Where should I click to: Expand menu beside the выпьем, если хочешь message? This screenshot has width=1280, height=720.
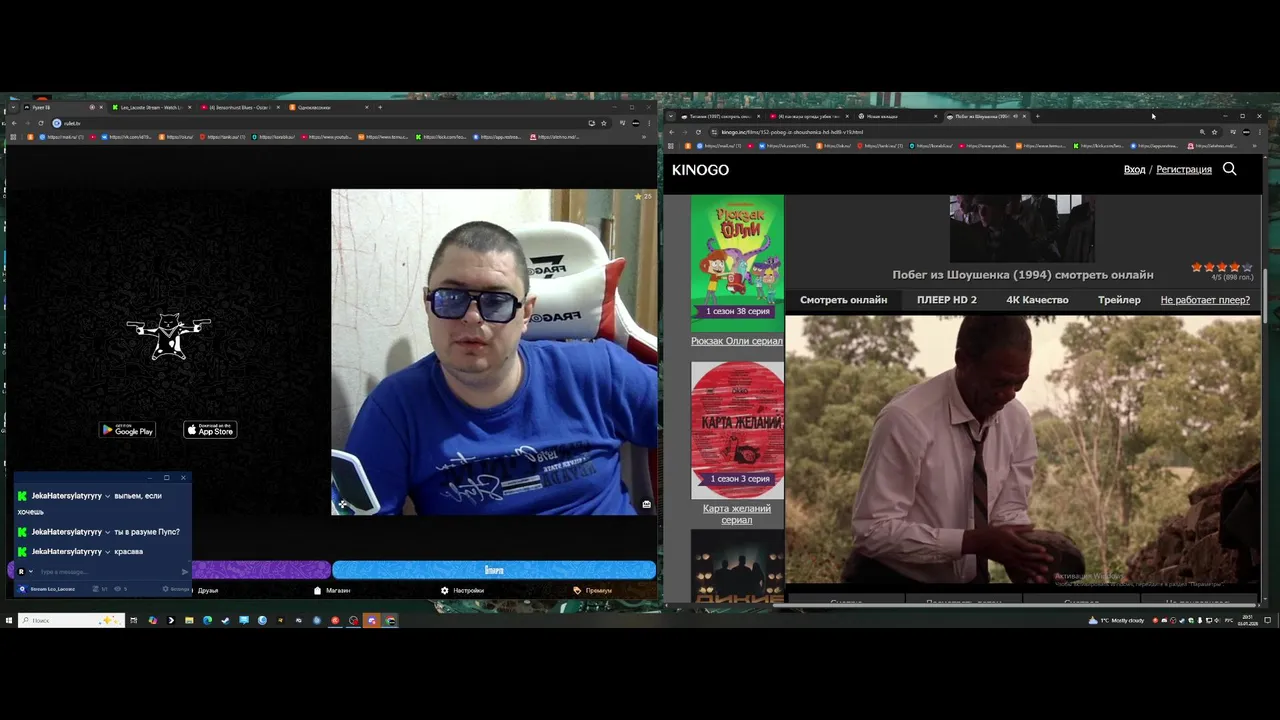(x=107, y=496)
